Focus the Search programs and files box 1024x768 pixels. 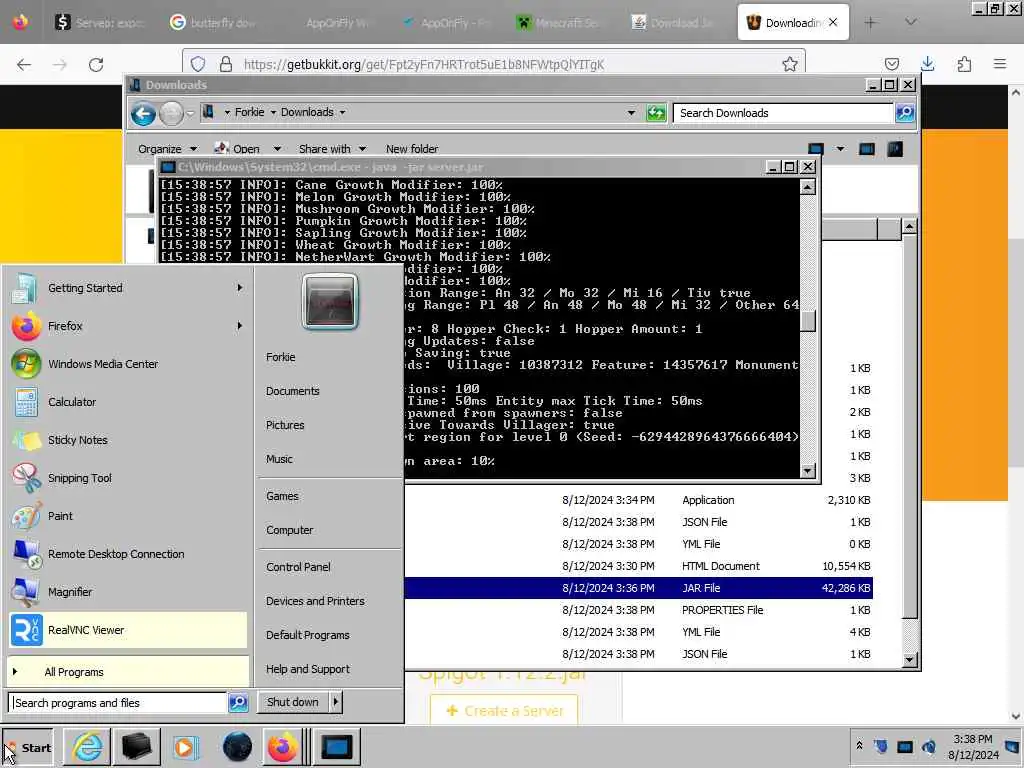point(119,703)
